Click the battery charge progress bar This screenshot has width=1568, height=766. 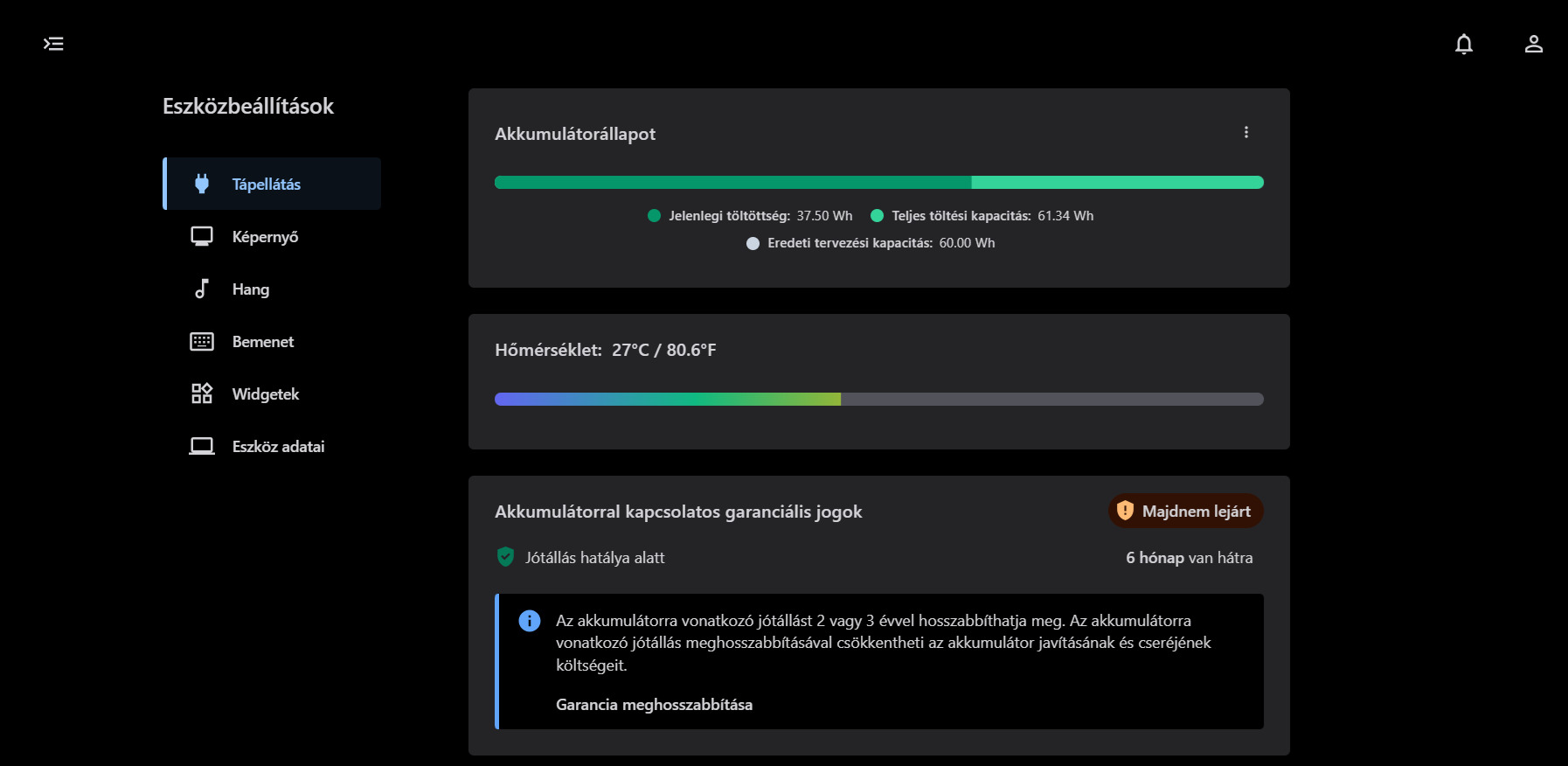878,183
